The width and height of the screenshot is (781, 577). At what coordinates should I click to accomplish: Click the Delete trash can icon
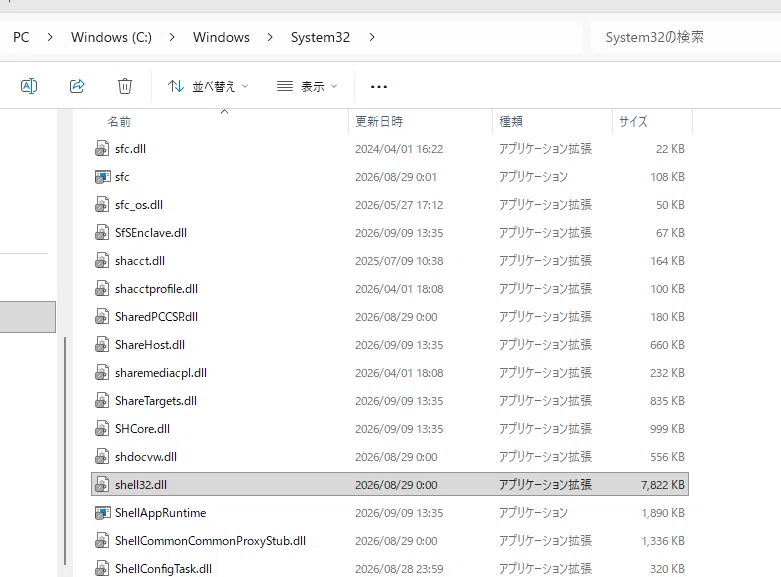[125, 86]
